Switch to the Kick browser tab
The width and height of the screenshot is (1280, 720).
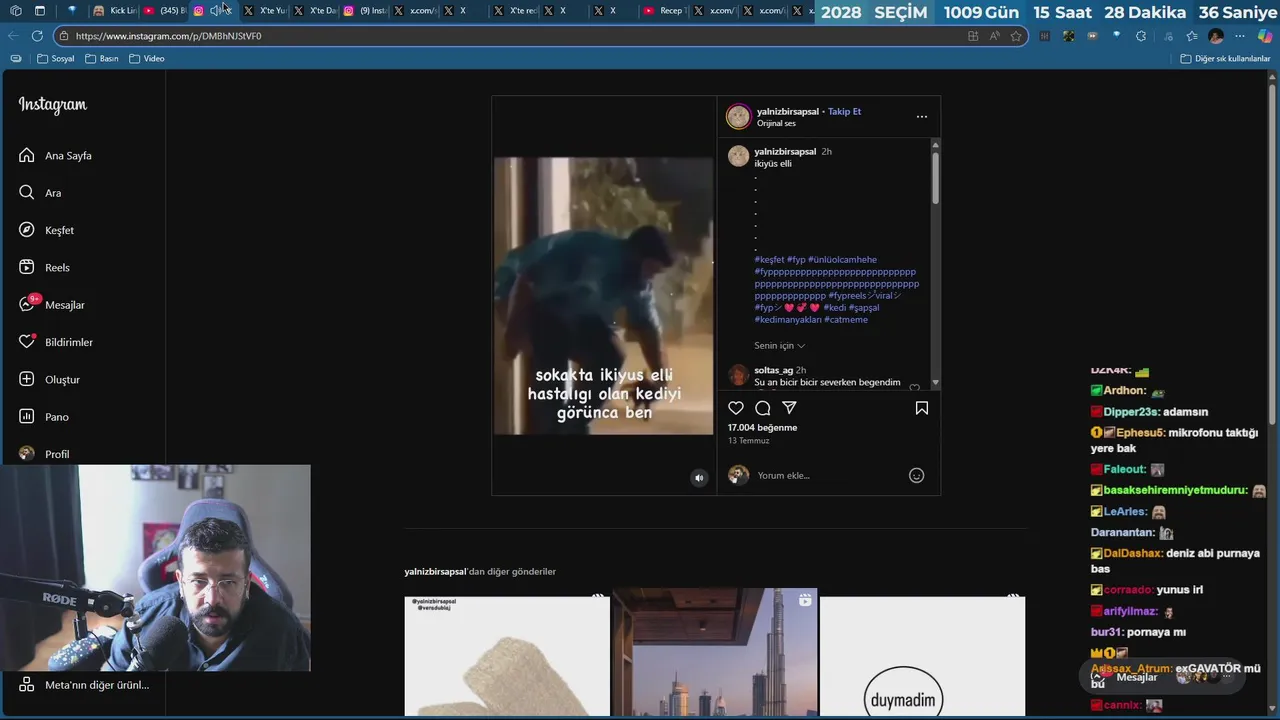pyautogui.click(x=114, y=11)
